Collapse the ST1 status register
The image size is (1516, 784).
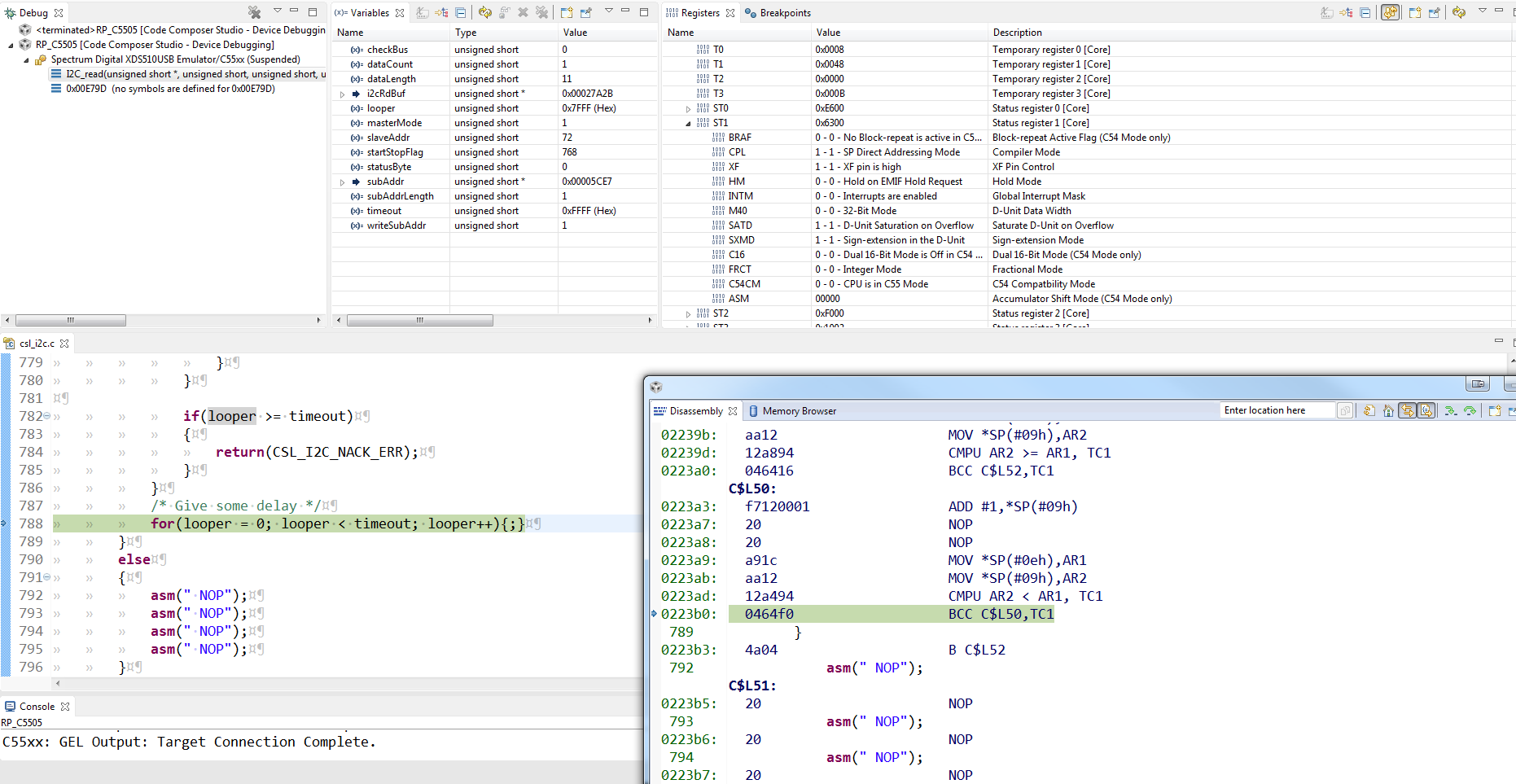click(688, 124)
